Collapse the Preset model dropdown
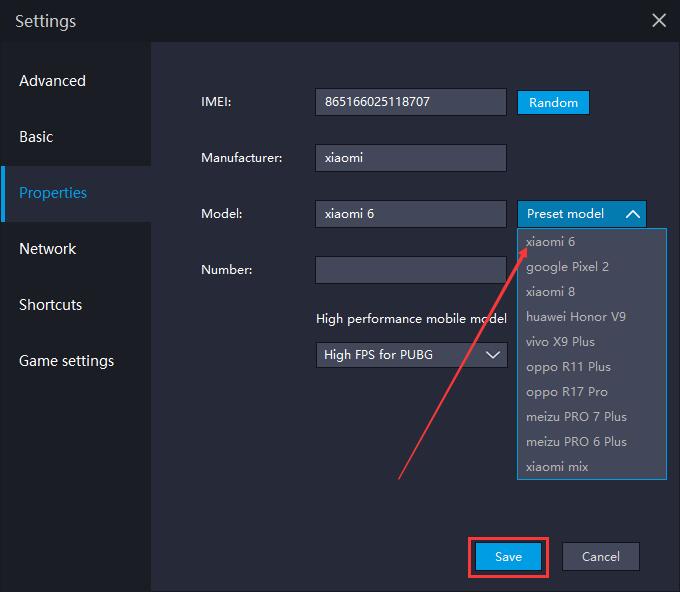Image resolution: width=680 pixels, height=592 pixels. [582, 214]
